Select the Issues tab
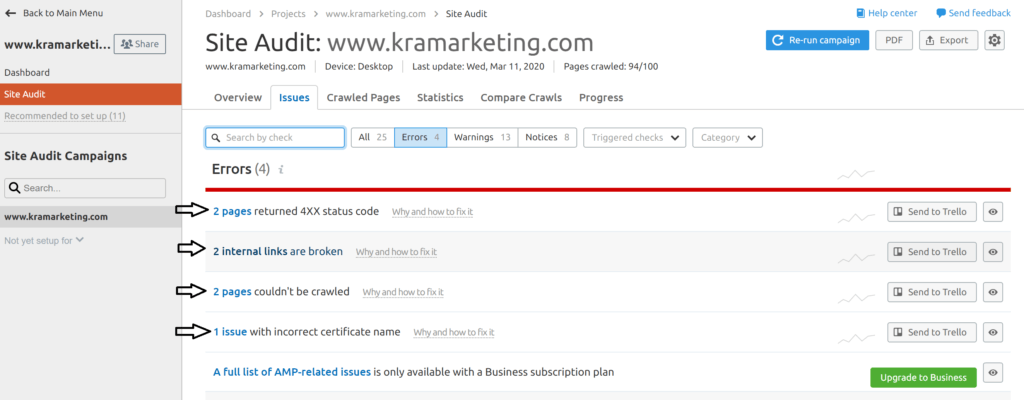This screenshot has width=1024, height=400. click(294, 97)
